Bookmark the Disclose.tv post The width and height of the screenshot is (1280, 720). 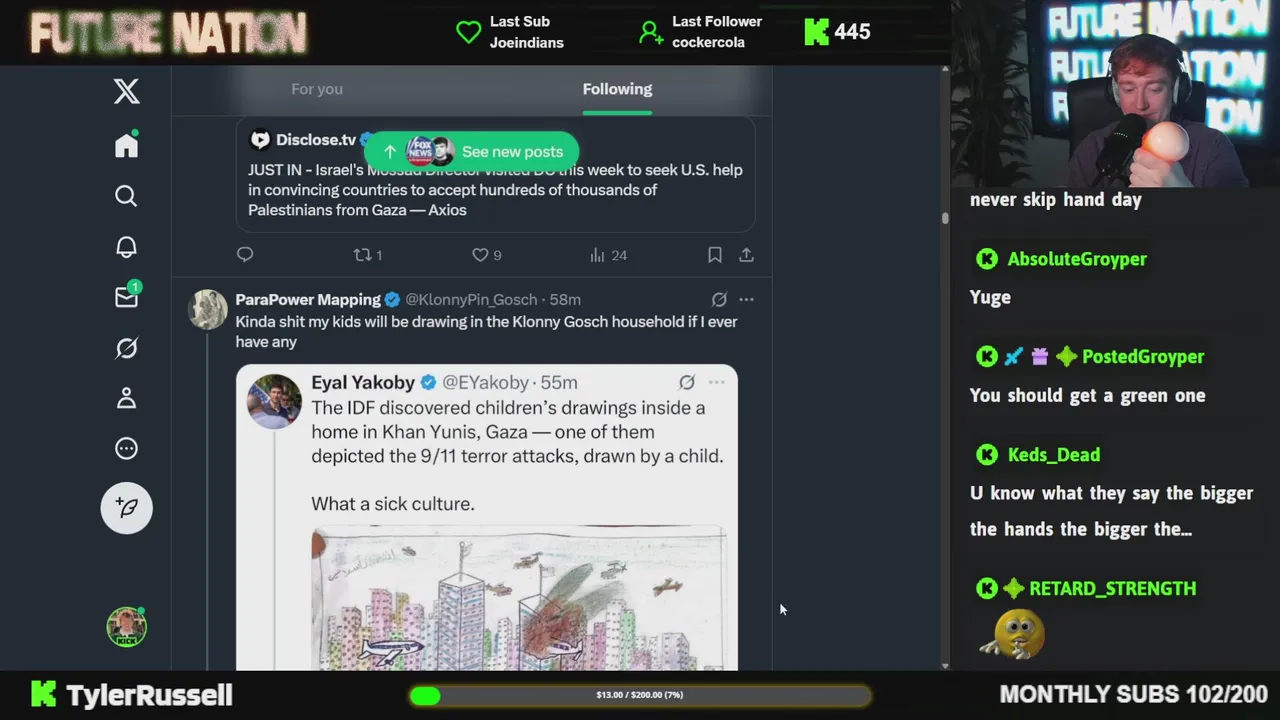point(714,255)
